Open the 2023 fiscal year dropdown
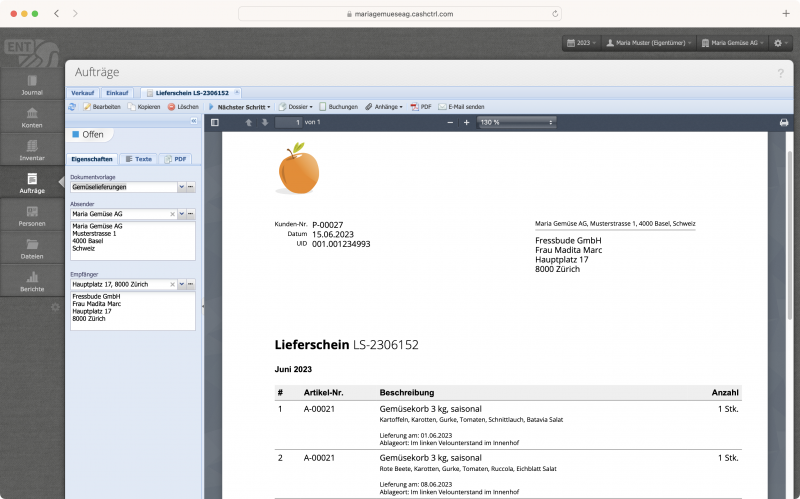This screenshot has width=800, height=499. coord(582,43)
